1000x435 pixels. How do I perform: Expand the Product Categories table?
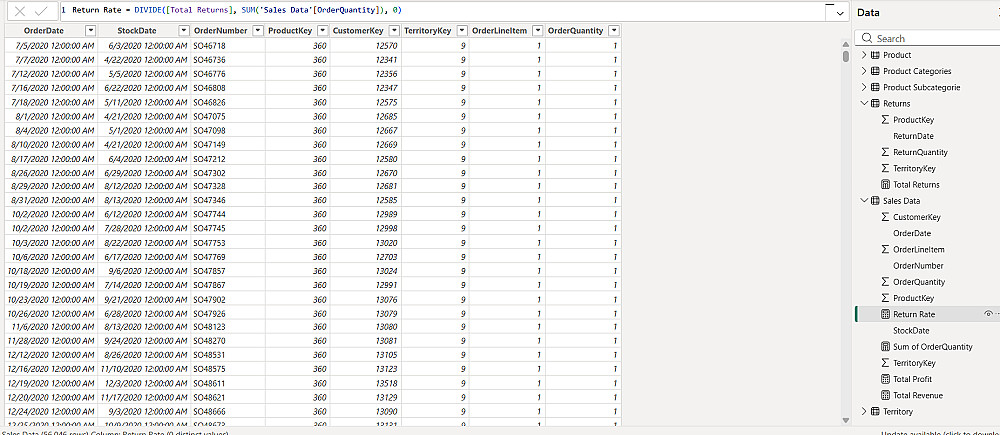point(864,71)
